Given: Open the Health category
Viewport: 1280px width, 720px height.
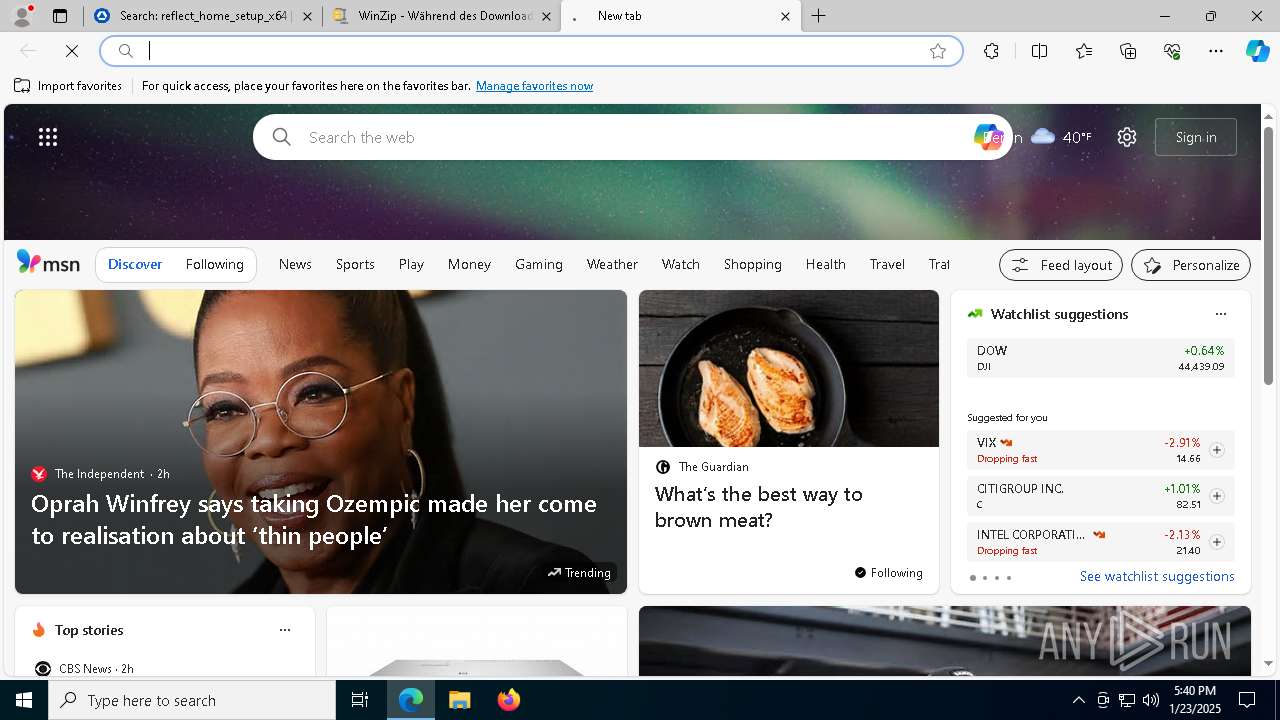Looking at the screenshot, I should click(825, 264).
